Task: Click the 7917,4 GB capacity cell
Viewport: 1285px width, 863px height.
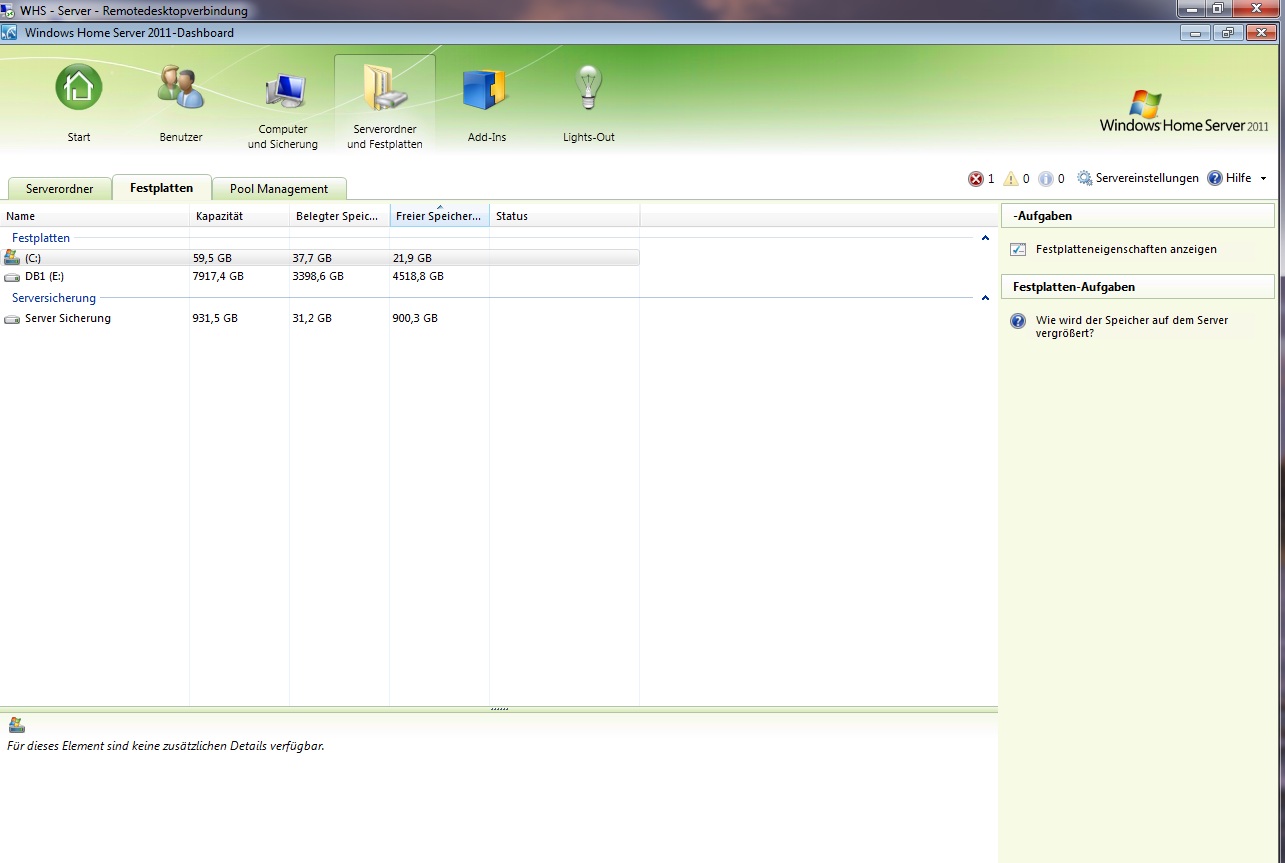Action: click(x=218, y=276)
